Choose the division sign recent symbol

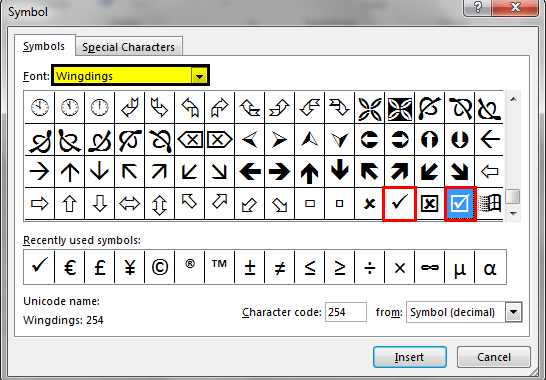coord(369,267)
